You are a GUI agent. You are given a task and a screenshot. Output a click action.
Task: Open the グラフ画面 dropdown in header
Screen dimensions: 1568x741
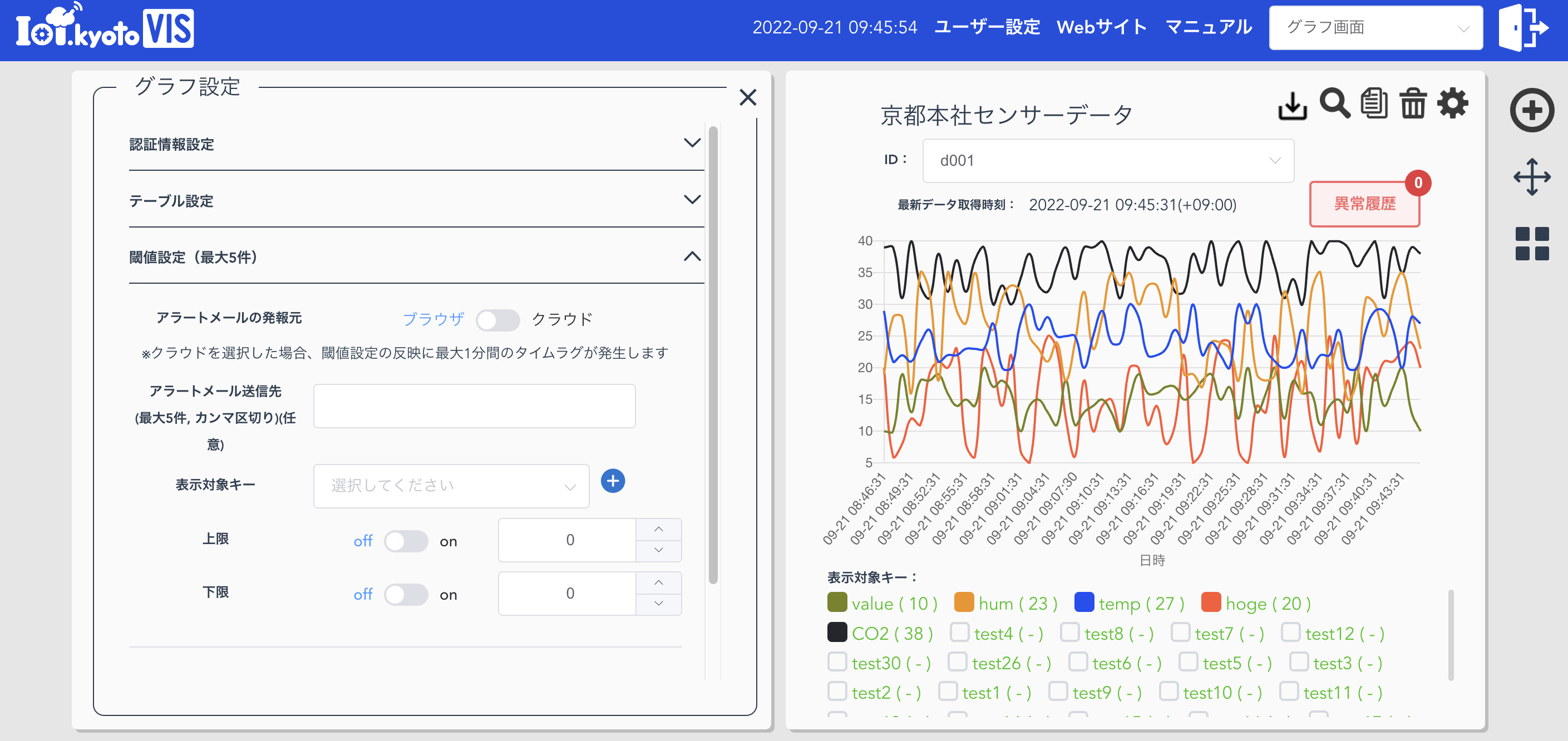point(1375,26)
